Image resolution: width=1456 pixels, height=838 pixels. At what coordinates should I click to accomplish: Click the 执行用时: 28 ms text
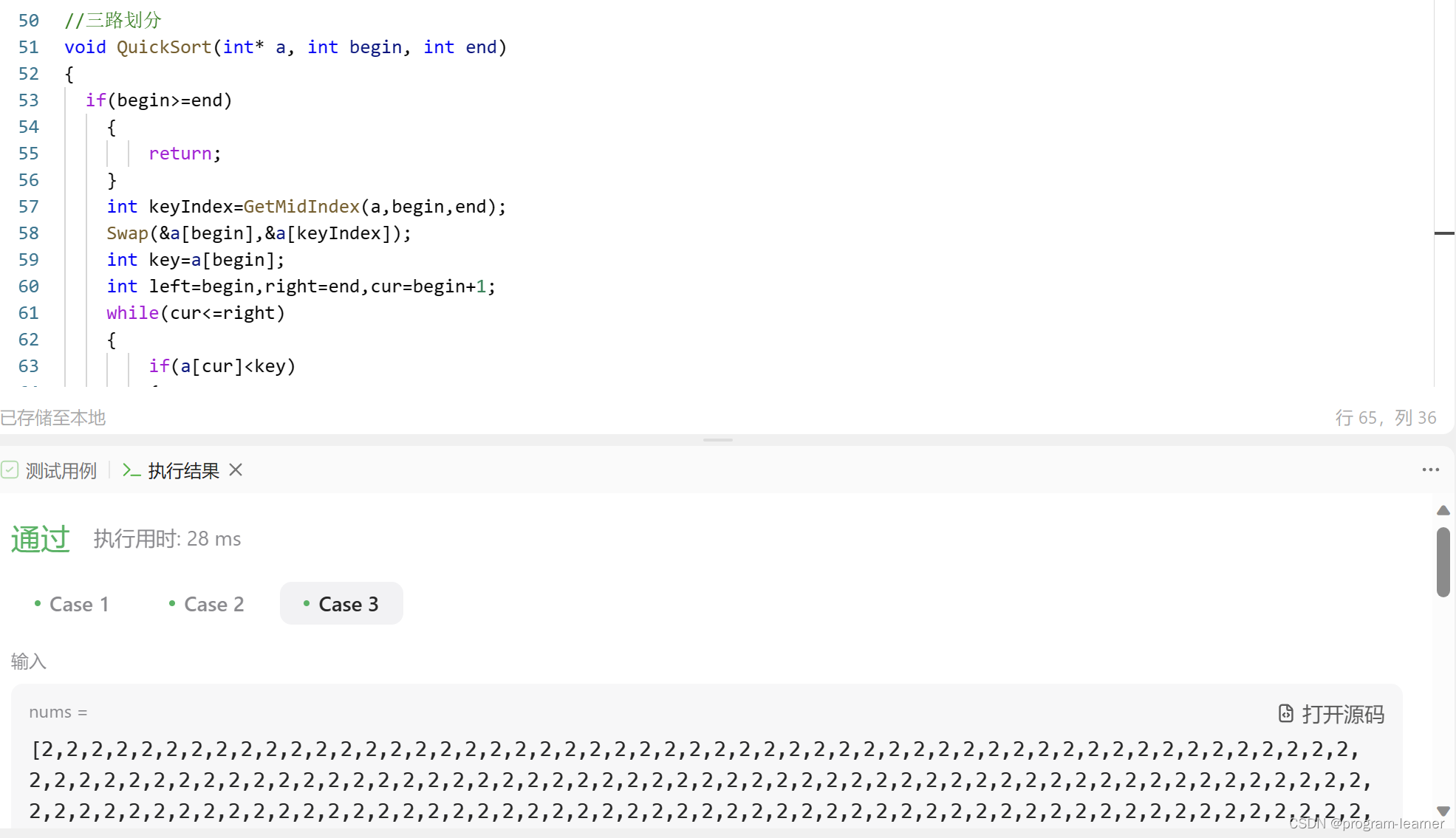point(167,539)
